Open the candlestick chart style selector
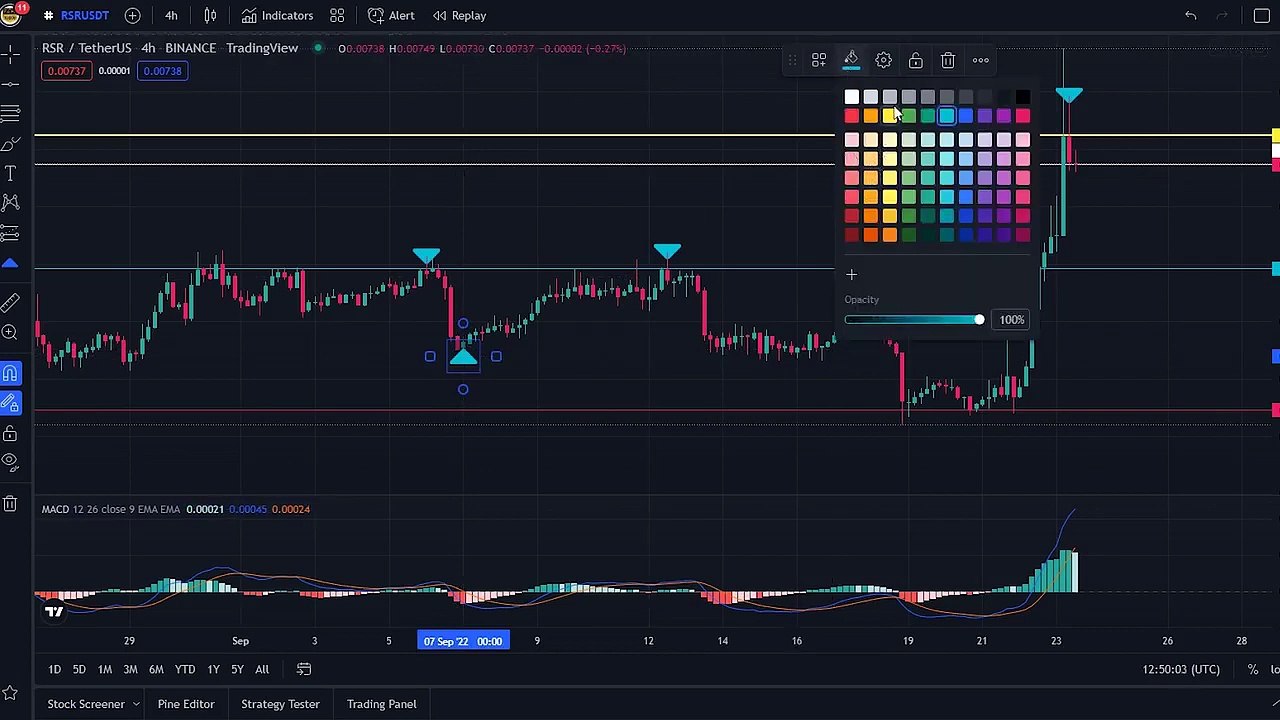Image resolution: width=1280 pixels, height=720 pixels. pyautogui.click(x=210, y=15)
